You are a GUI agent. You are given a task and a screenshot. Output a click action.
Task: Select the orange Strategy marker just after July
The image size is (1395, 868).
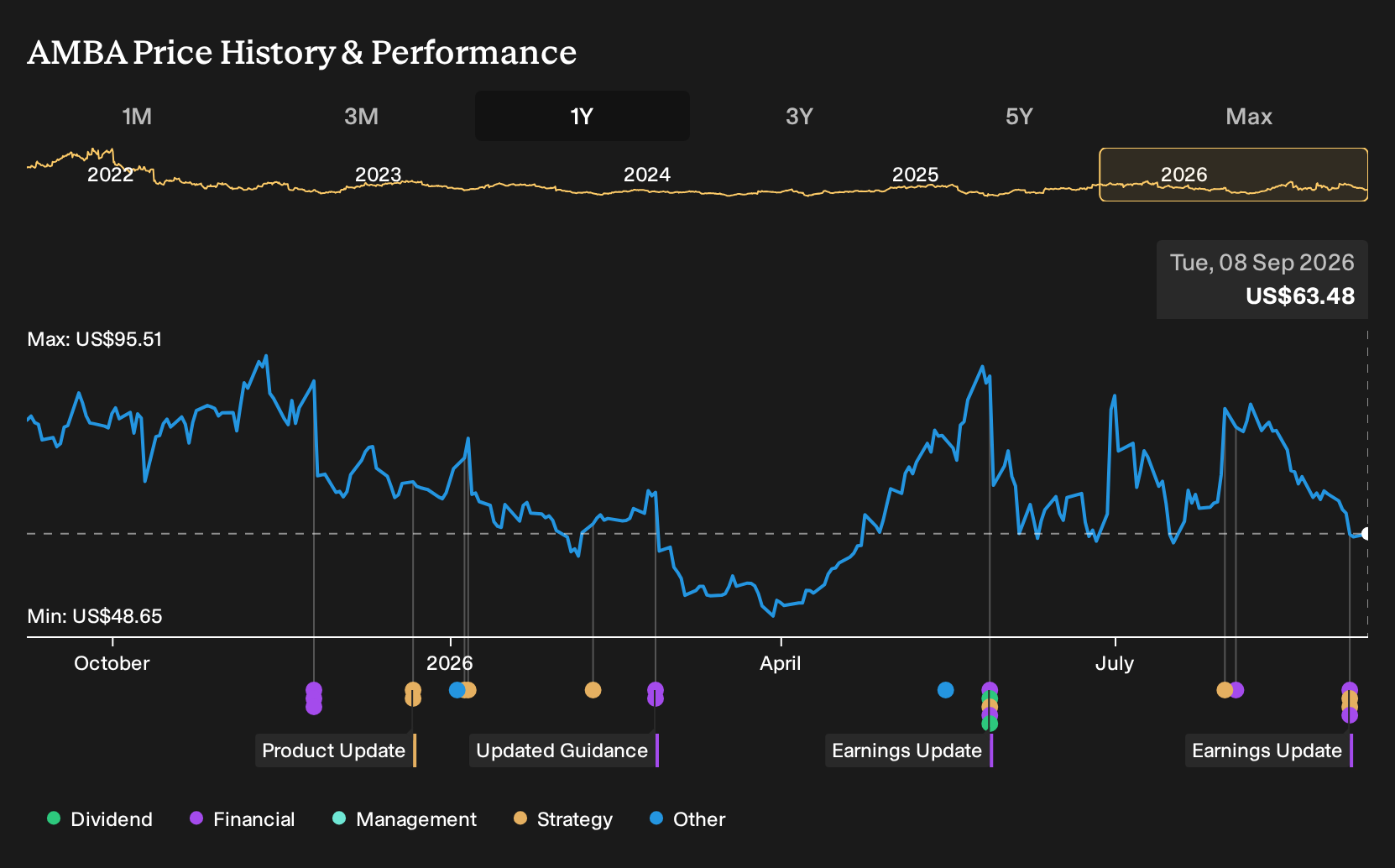click(1225, 690)
